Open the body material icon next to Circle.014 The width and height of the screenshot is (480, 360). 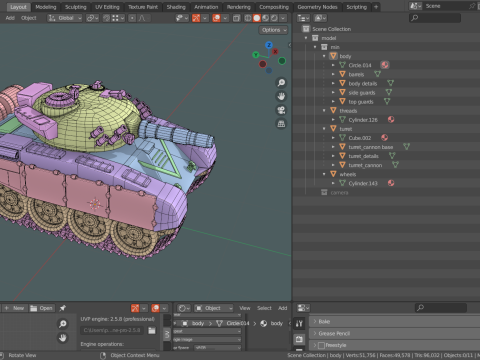click(x=385, y=65)
